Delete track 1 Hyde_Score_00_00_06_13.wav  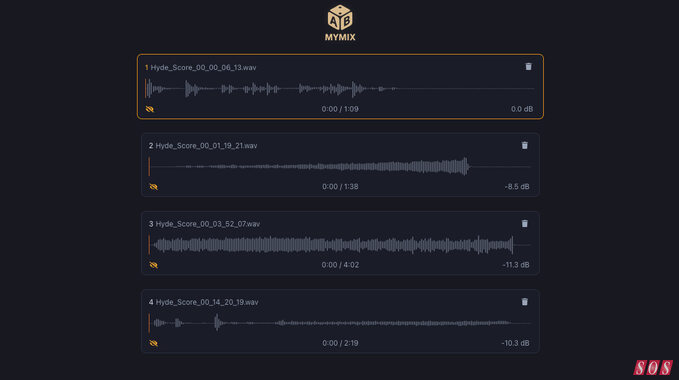[528, 67]
